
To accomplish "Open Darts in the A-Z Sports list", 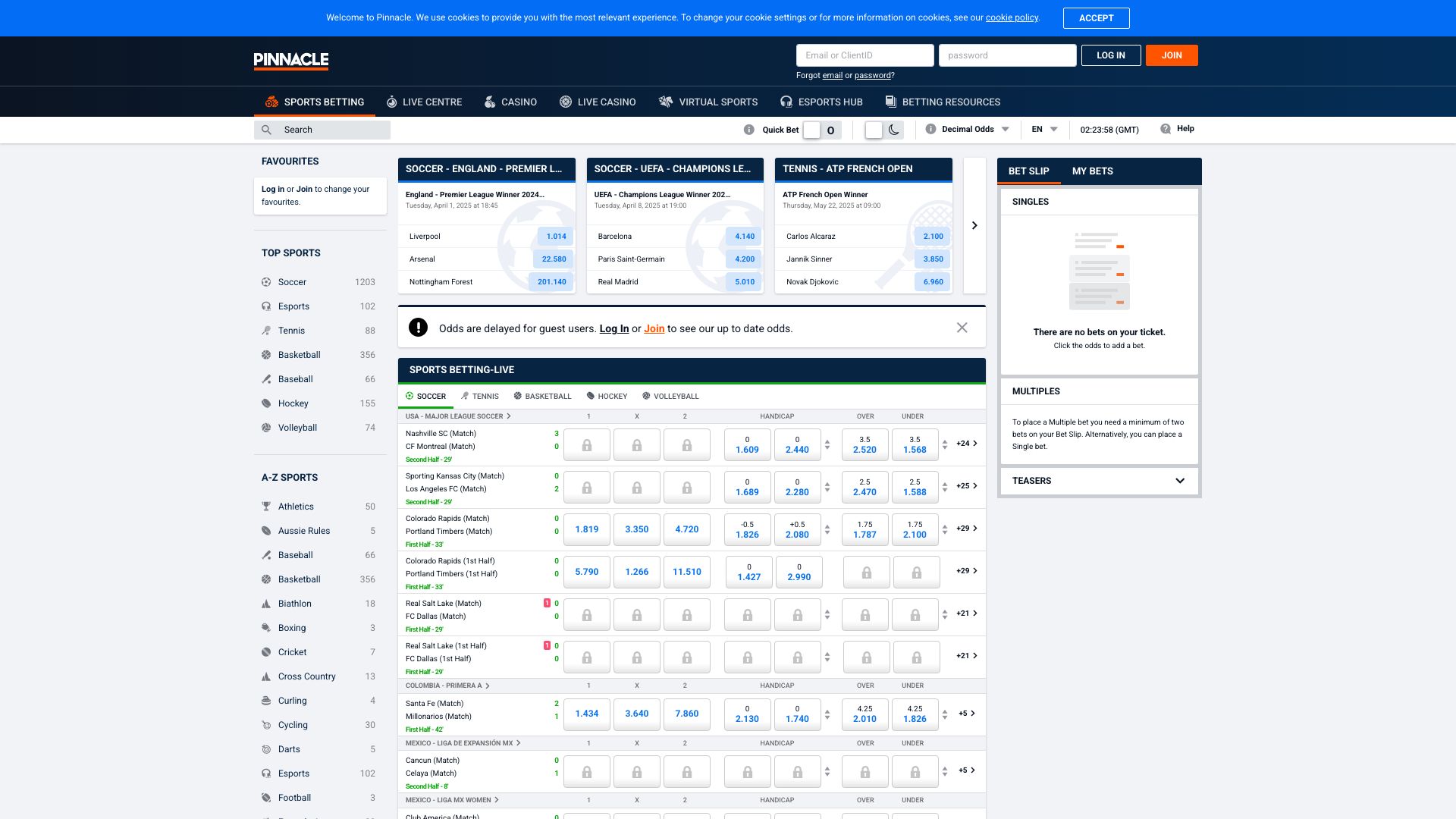I will pyautogui.click(x=289, y=749).
